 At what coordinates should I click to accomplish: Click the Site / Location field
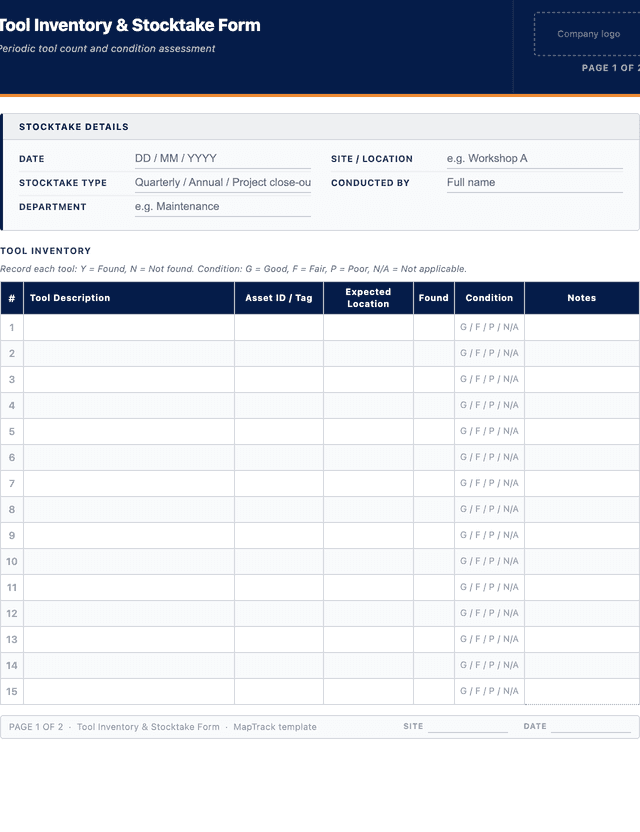[534, 158]
